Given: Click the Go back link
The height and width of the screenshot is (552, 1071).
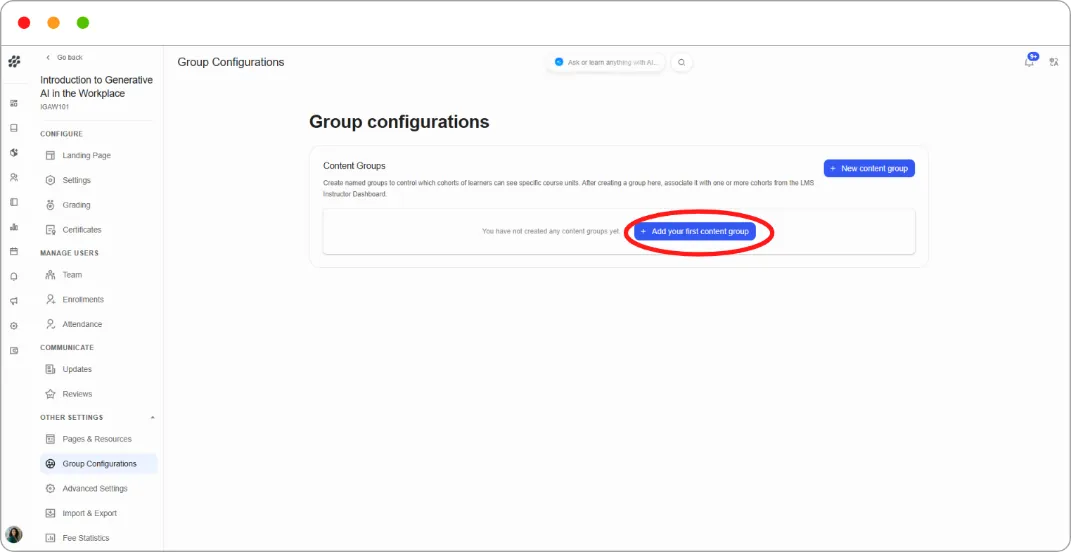Looking at the screenshot, I should [64, 57].
